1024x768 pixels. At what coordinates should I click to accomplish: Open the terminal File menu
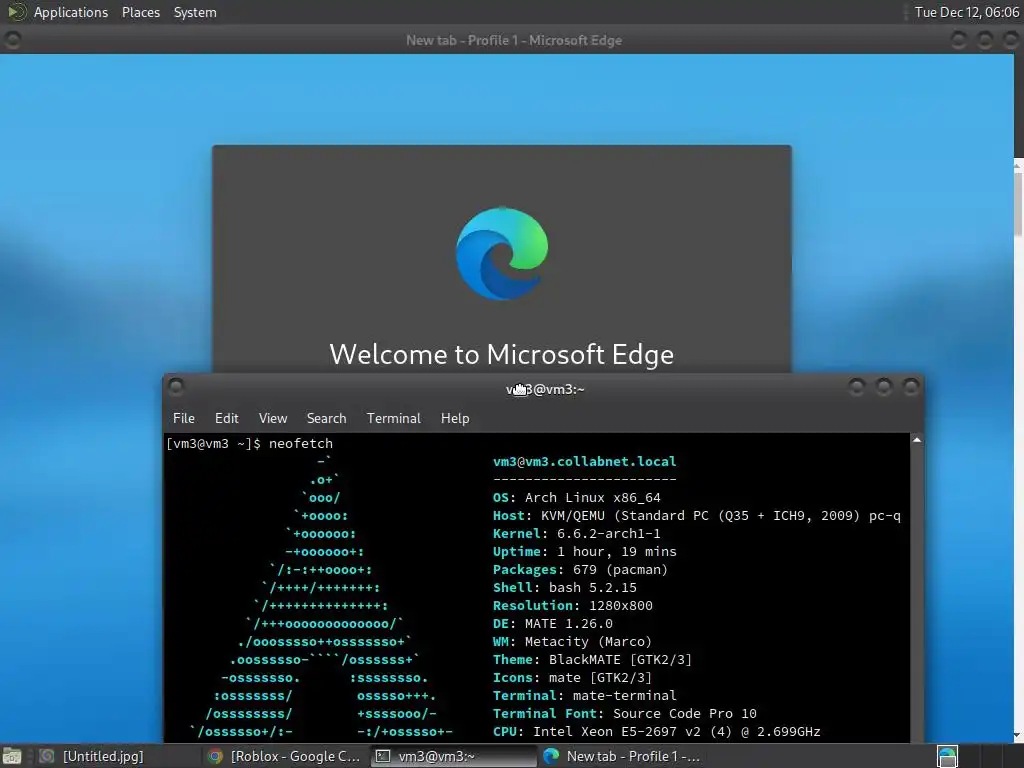[184, 418]
